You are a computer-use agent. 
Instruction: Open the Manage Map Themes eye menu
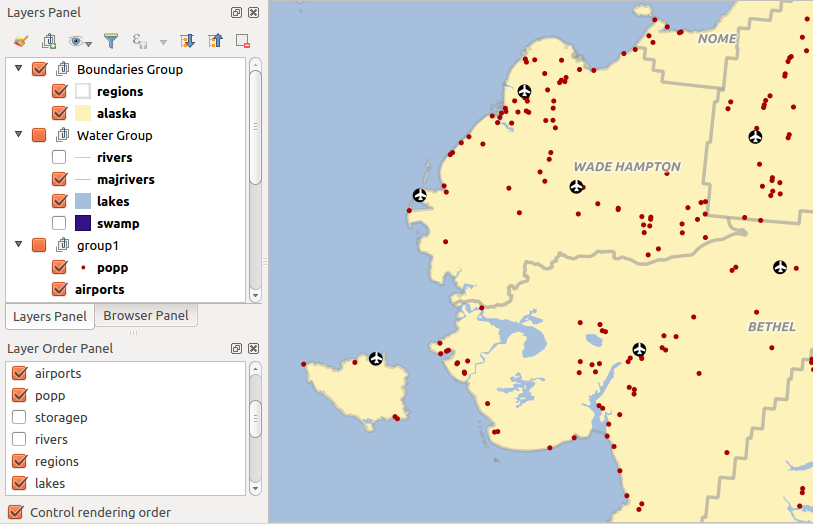coord(79,41)
